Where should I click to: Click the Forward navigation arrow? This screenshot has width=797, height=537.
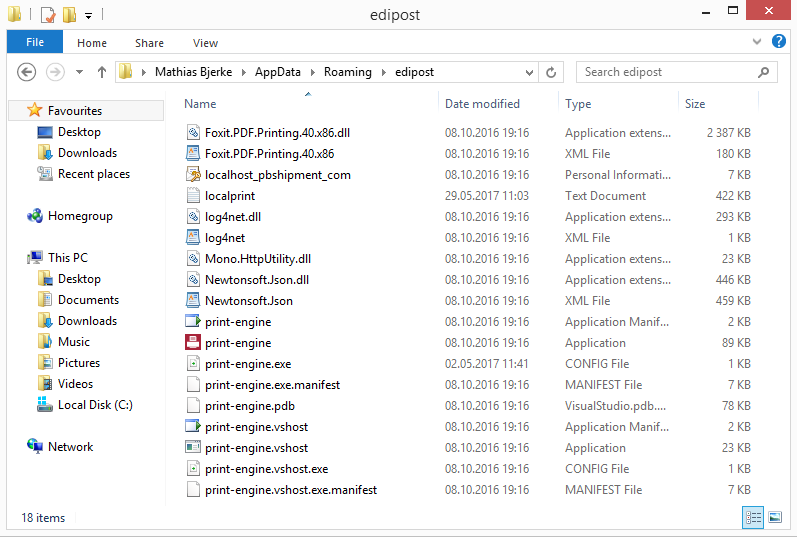click(55, 72)
